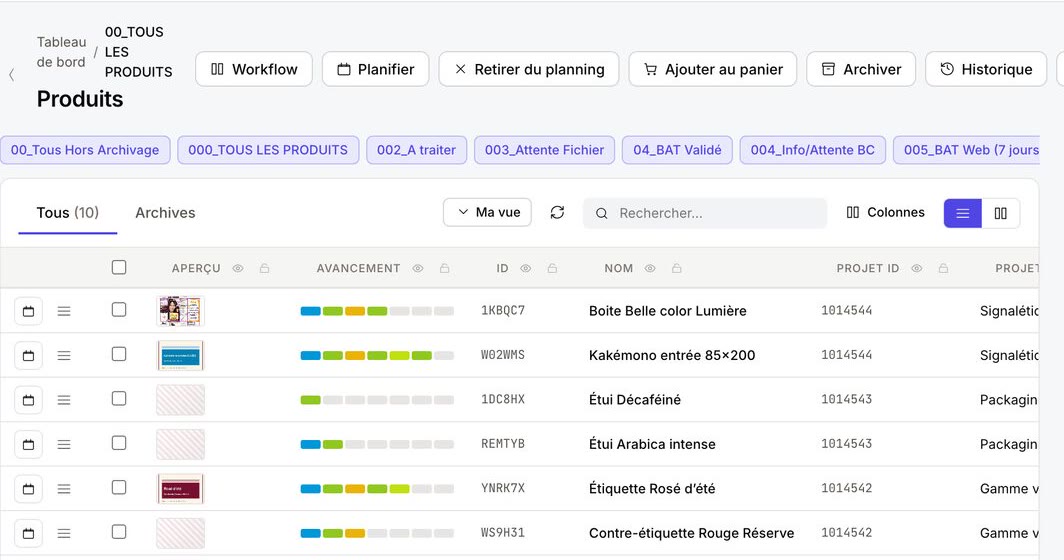Open the Colonnes selector
The height and width of the screenshot is (560, 1064).
tap(886, 212)
